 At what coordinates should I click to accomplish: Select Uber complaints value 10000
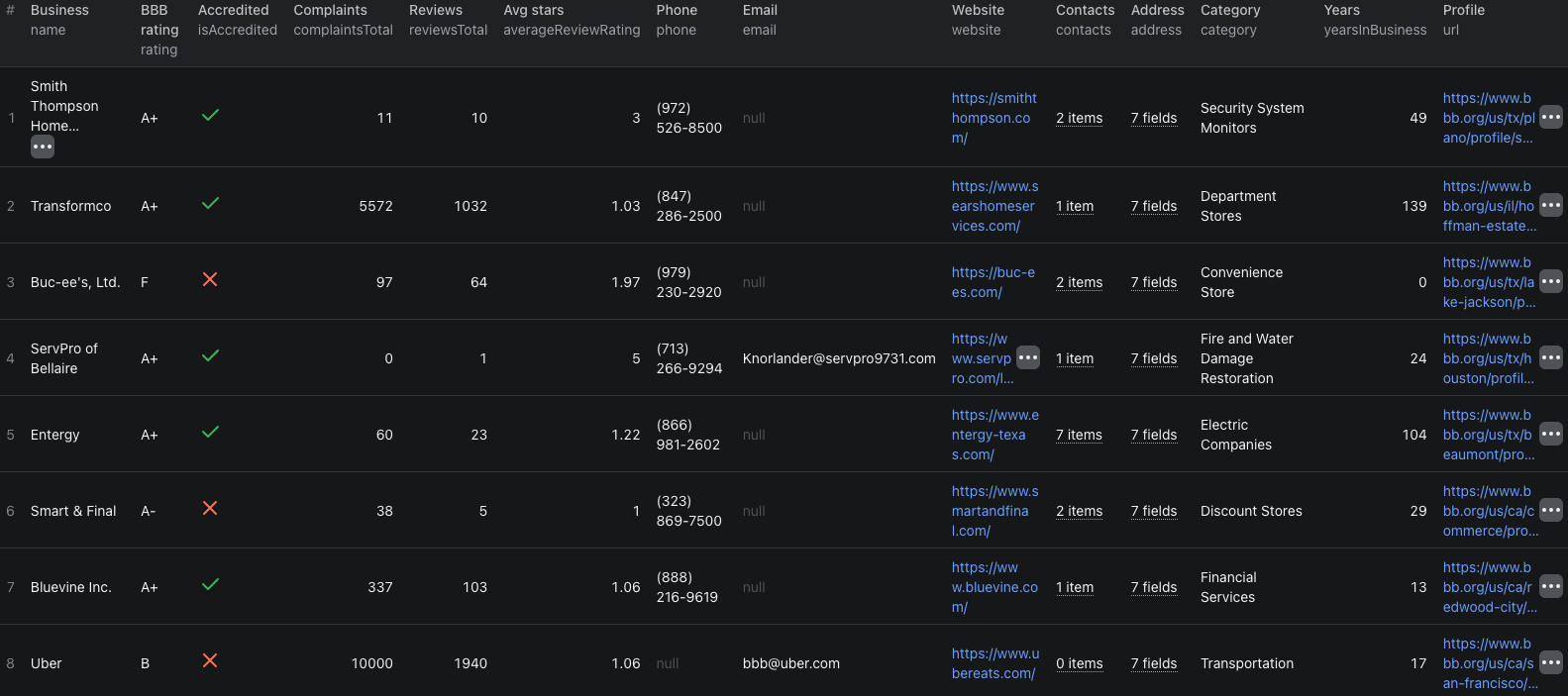point(372,663)
